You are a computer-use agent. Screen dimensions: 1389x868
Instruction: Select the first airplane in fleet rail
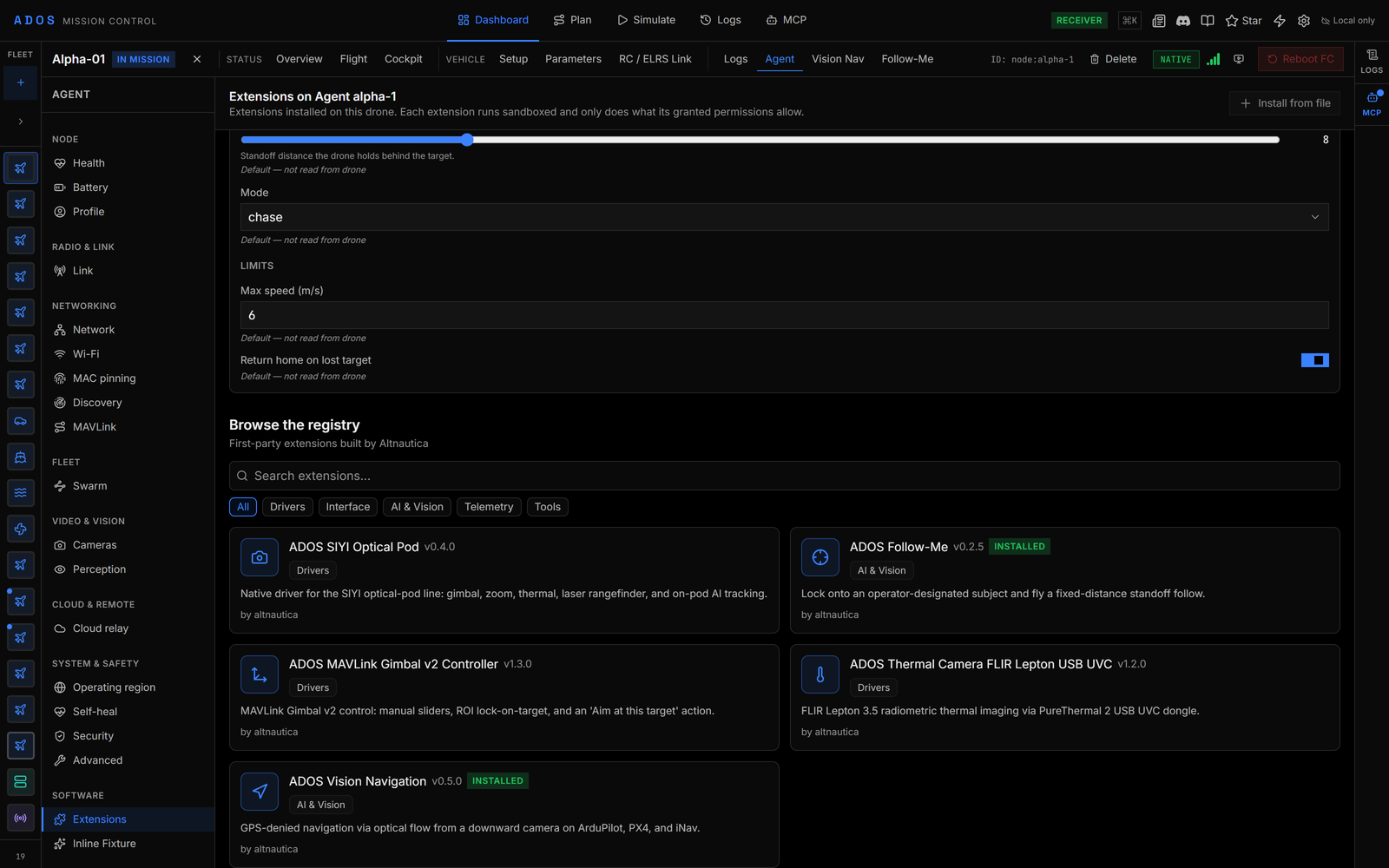coord(21,168)
